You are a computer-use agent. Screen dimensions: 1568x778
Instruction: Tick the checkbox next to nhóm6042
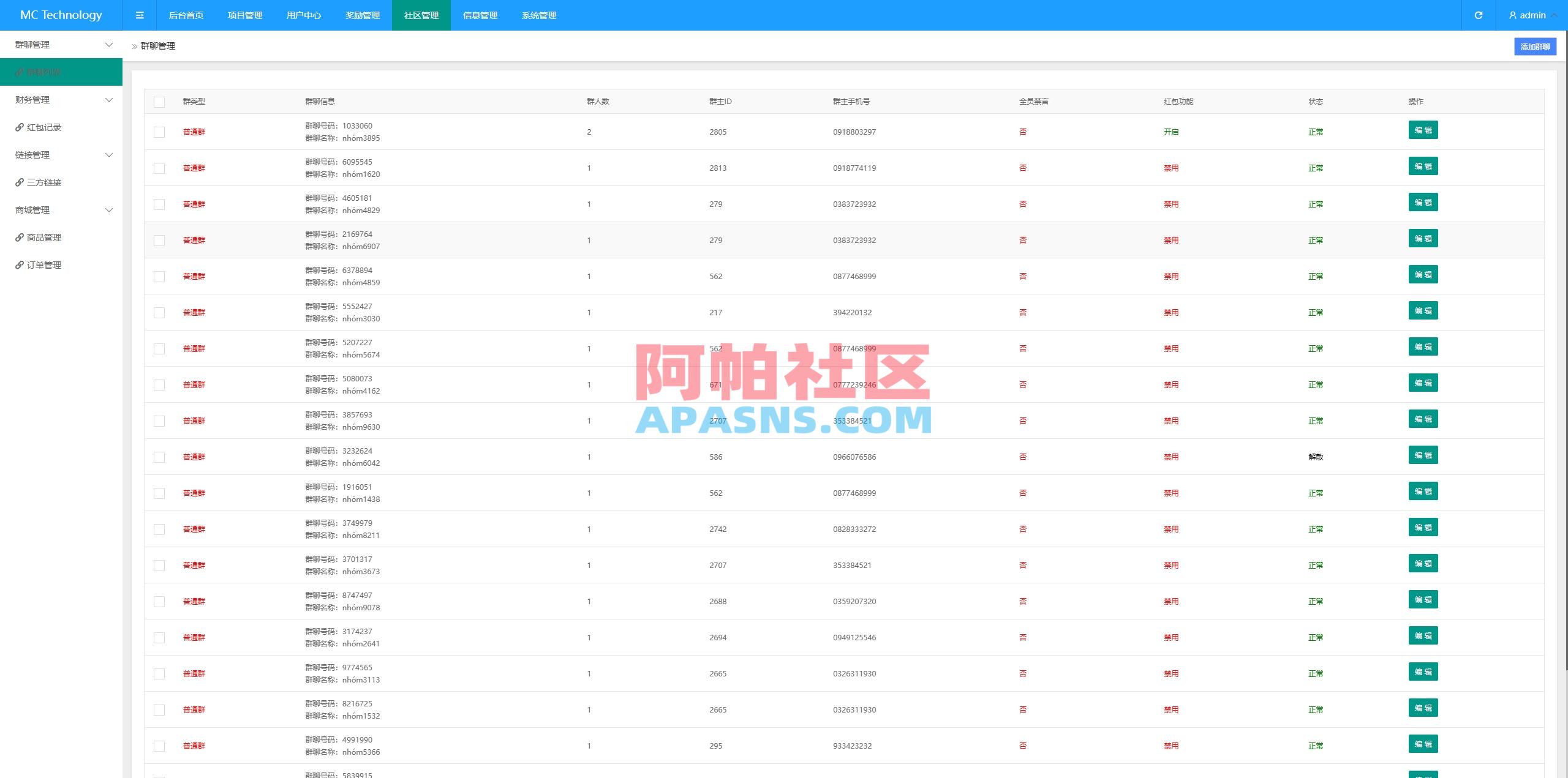coord(159,457)
